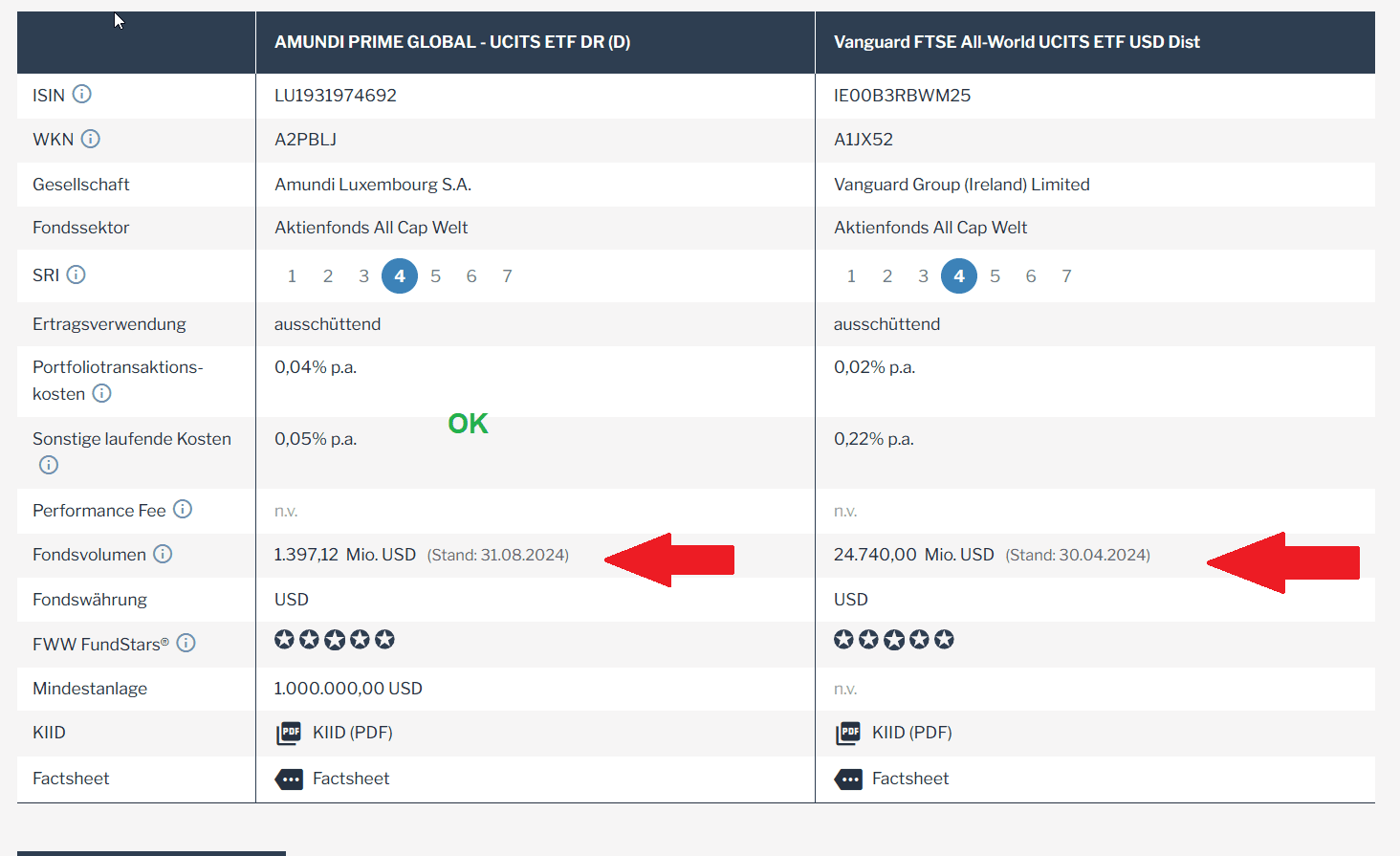Open the Amundi KIID PDF icon
The image size is (1400, 856).
[289, 733]
